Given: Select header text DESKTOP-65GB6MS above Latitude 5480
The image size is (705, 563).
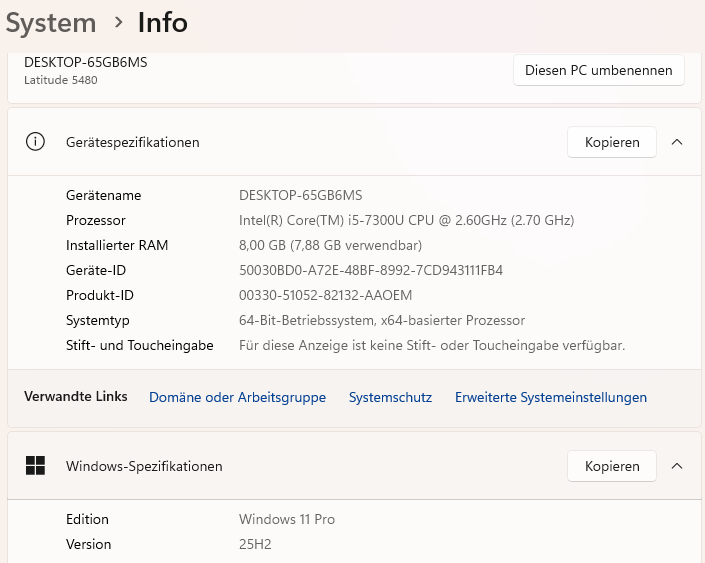Looking at the screenshot, I should pos(85,62).
